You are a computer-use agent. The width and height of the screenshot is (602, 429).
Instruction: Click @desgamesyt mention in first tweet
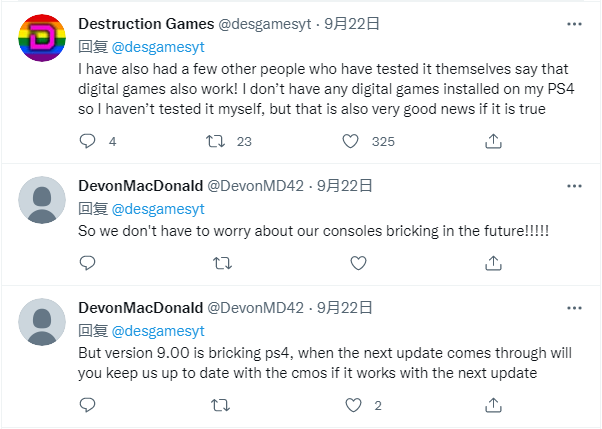[158, 44]
